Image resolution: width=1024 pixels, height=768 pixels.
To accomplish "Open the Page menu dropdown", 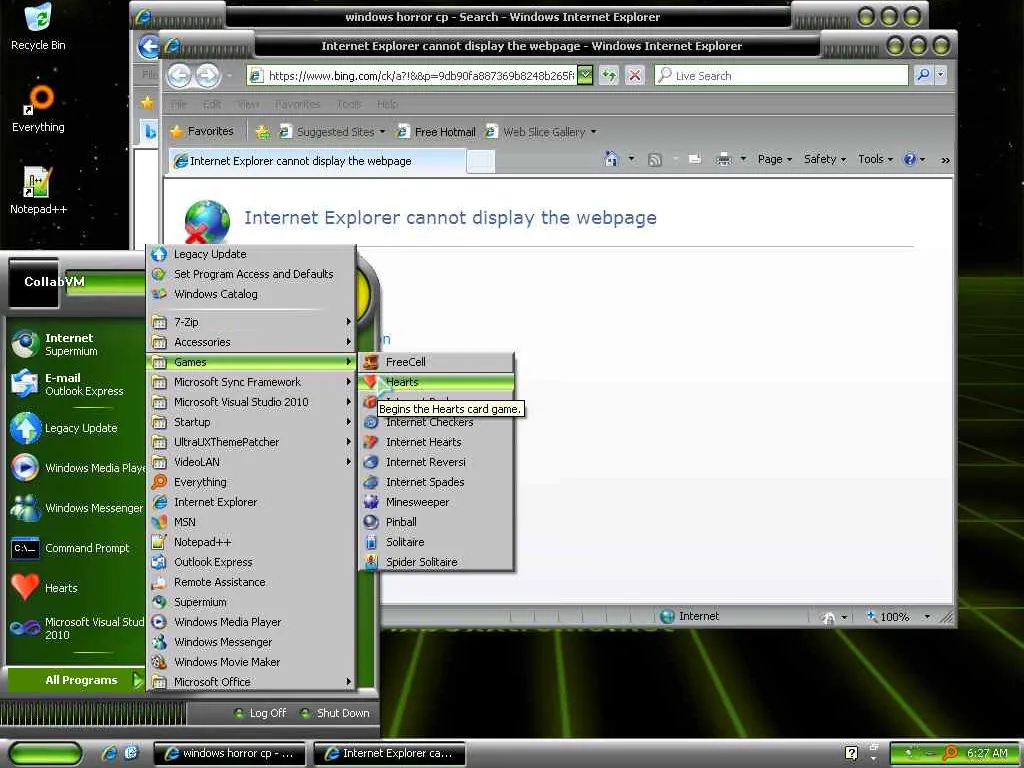I will pos(775,159).
